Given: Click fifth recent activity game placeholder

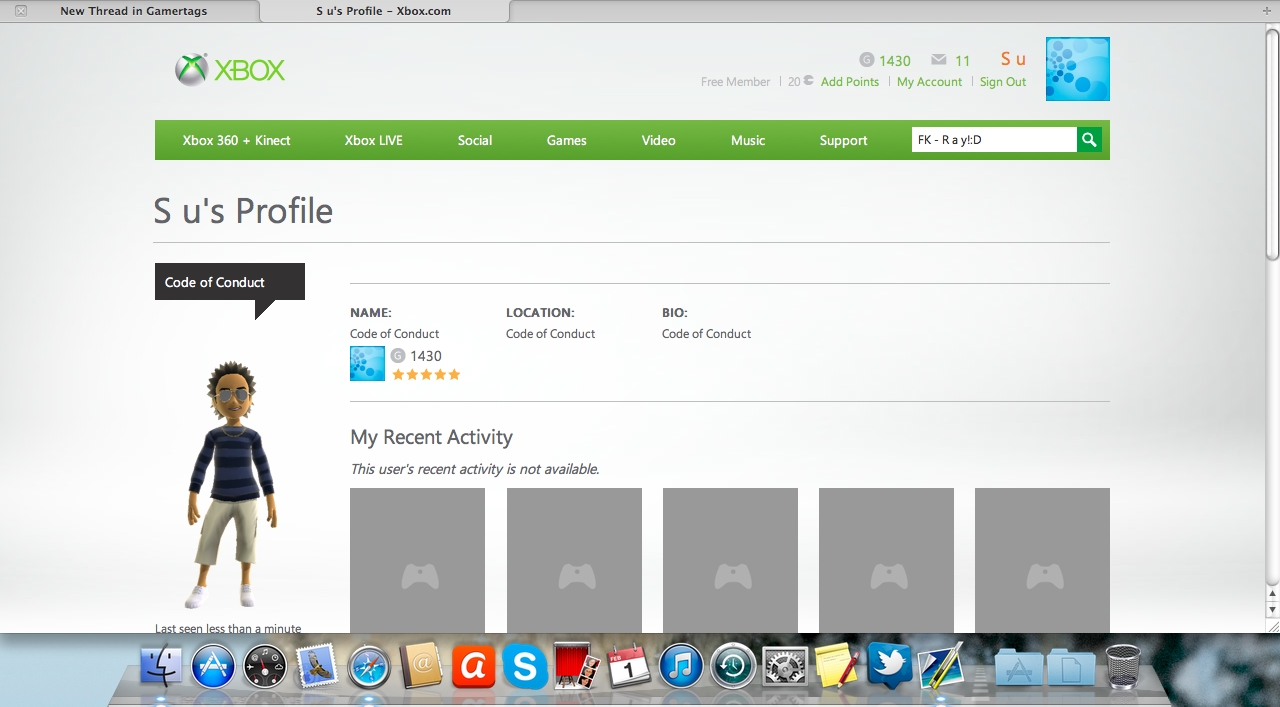Looking at the screenshot, I should [1042, 560].
